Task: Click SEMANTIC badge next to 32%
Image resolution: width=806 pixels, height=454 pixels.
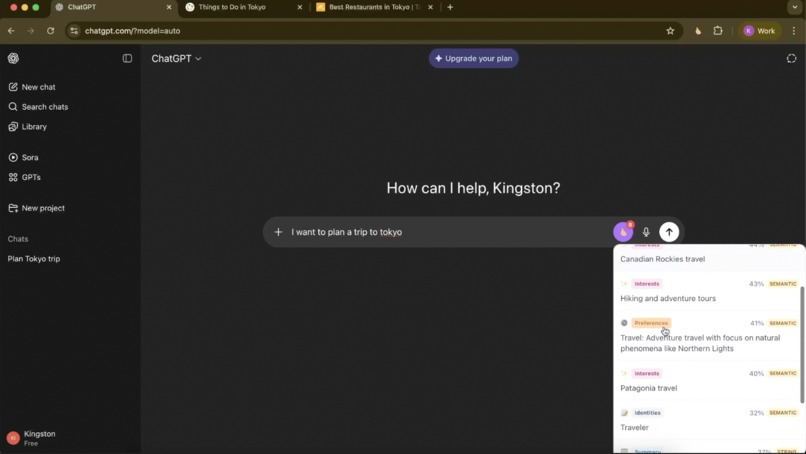Action: tap(783, 412)
